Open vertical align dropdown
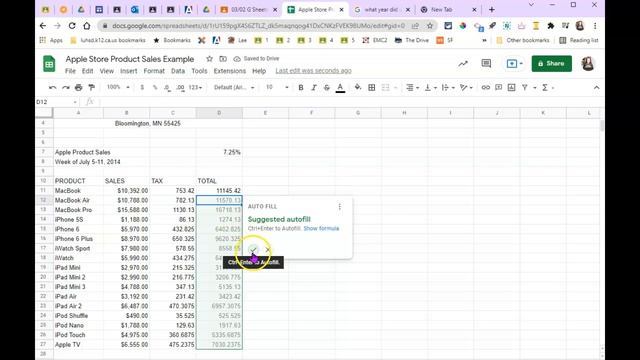640x360 pixels. pos(430,87)
